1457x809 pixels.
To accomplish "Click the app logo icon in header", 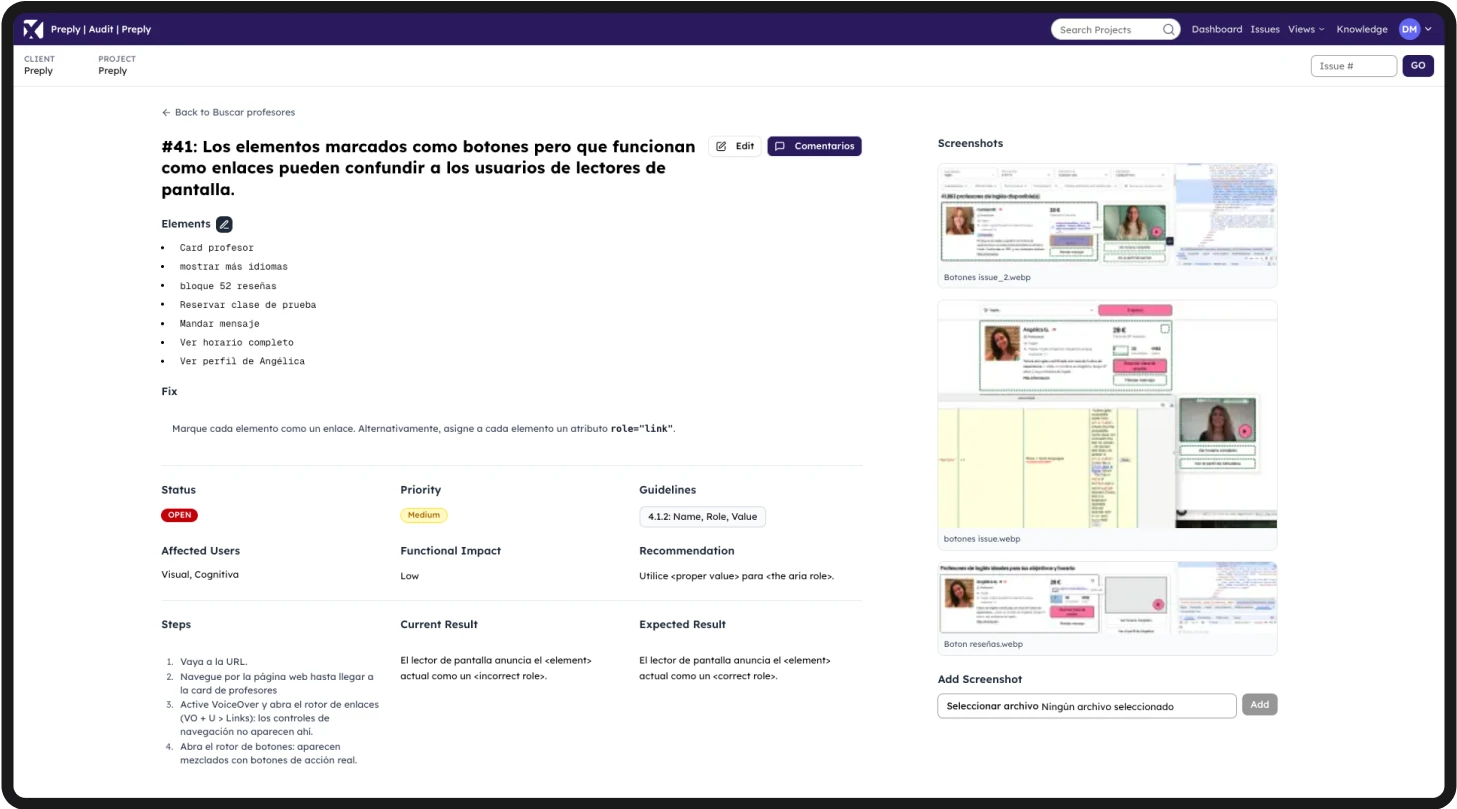I will coord(33,29).
